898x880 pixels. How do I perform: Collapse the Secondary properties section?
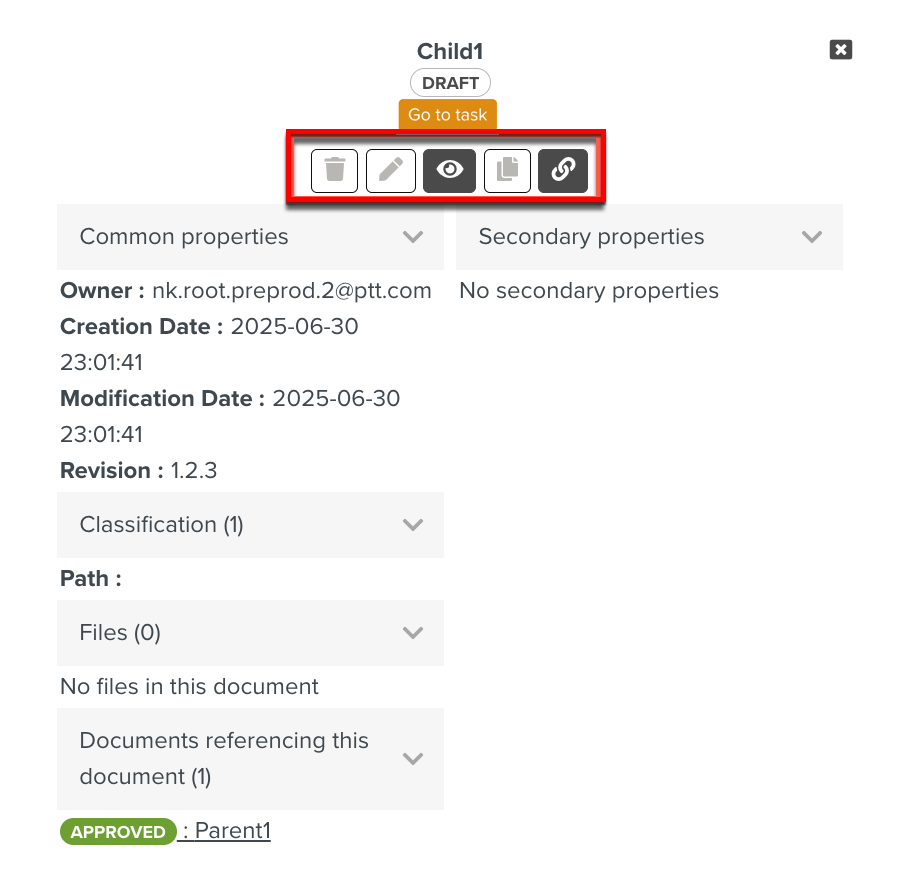coord(811,237)
